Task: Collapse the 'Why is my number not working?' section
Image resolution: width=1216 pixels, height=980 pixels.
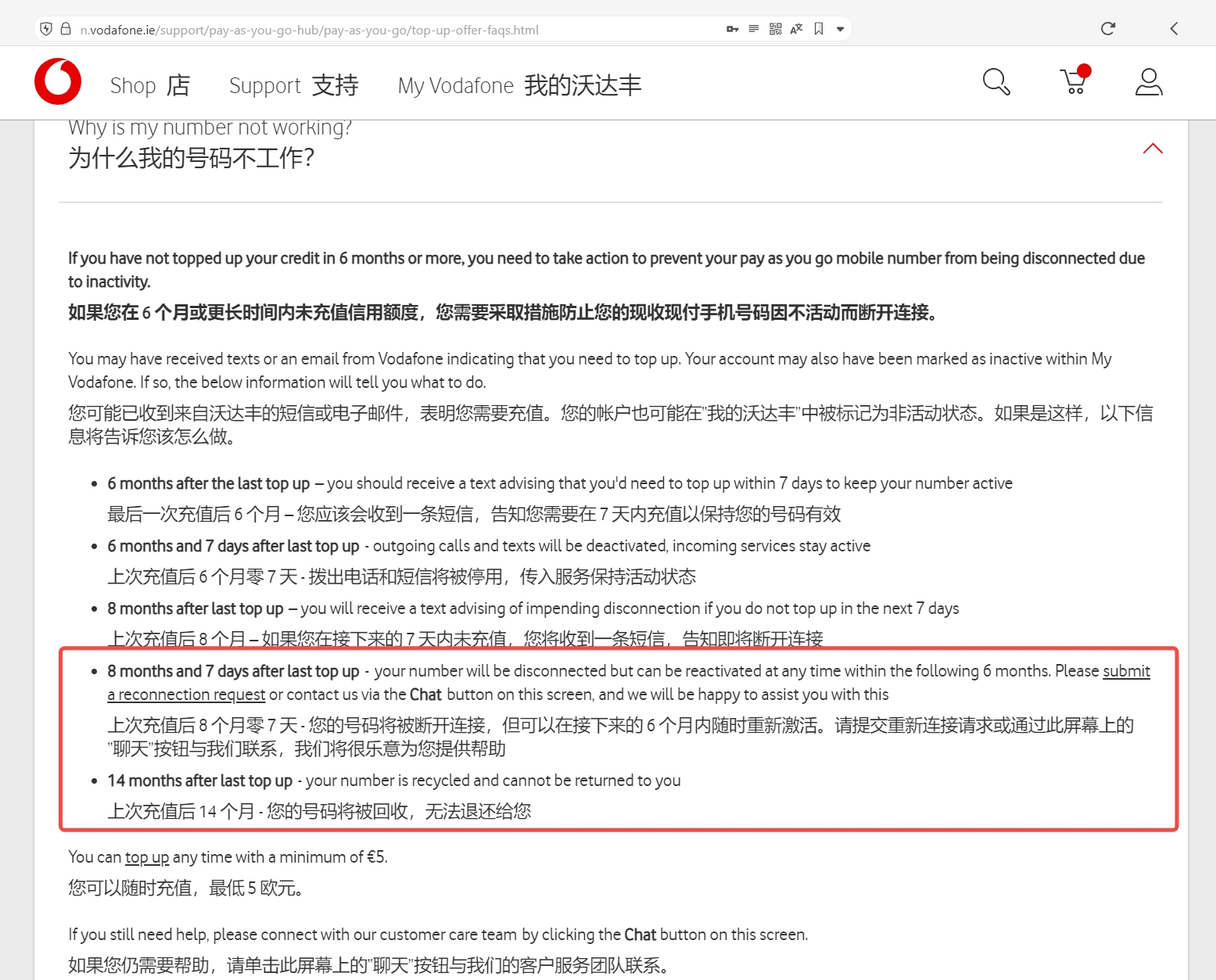Action: [1153, 149]
